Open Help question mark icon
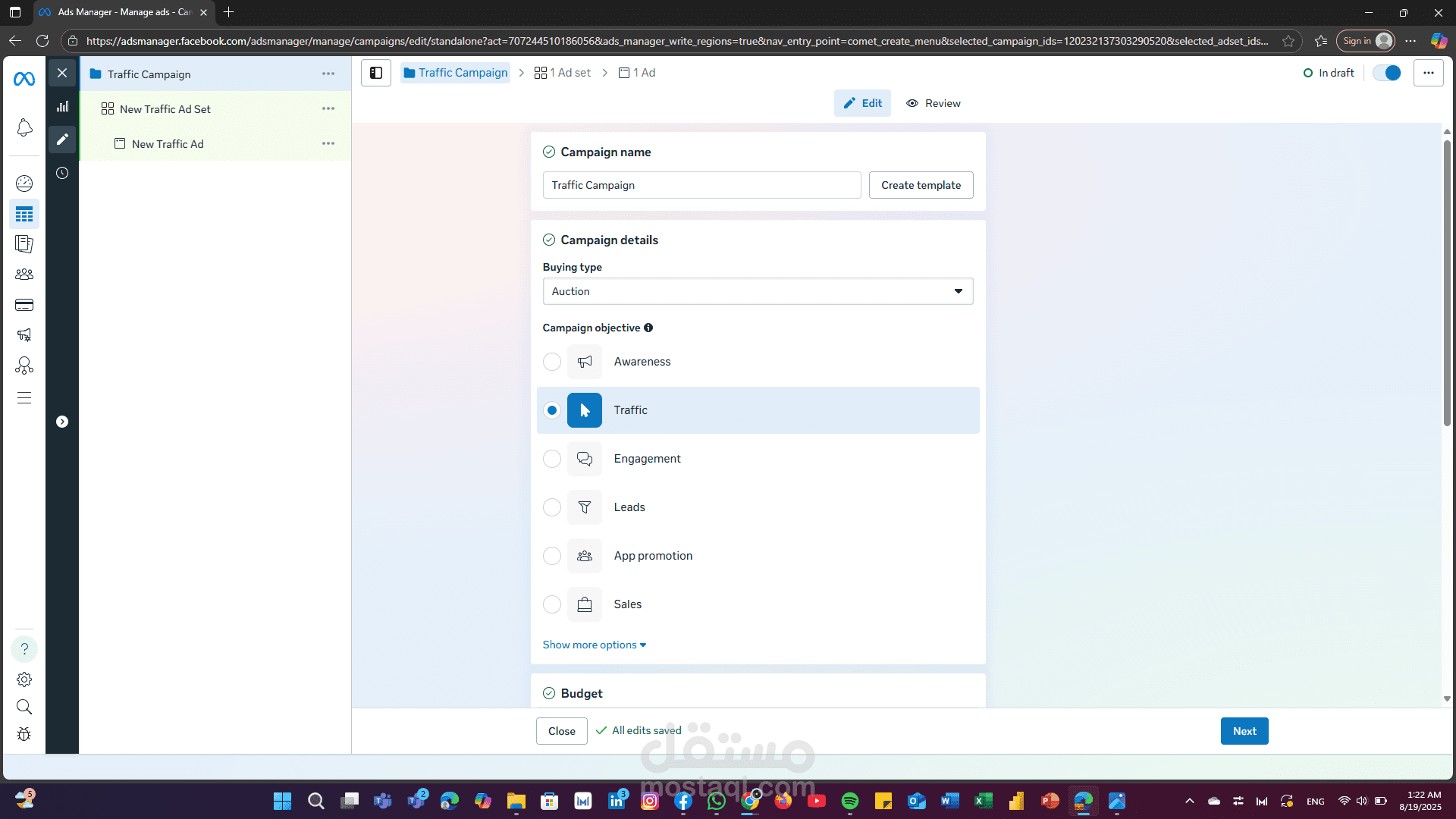The height and width of the screenshot is (819, 1456). (24, 649)
